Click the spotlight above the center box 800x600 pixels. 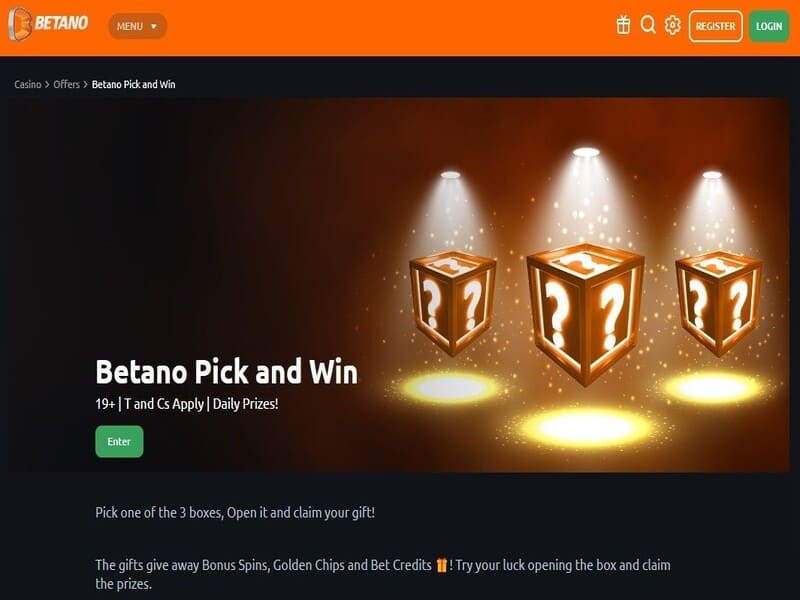[x=586, y=152]
